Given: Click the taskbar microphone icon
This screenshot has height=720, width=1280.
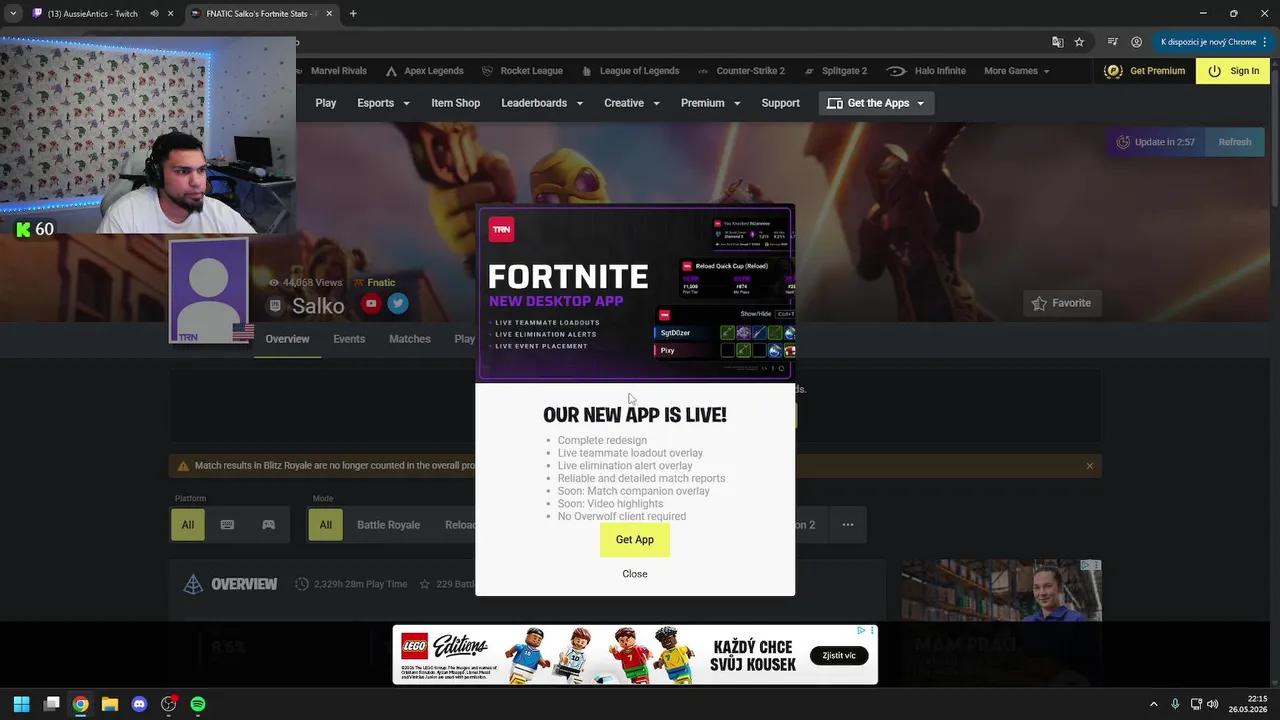Looking at the screenshot, I should (x=1175, y=704).
